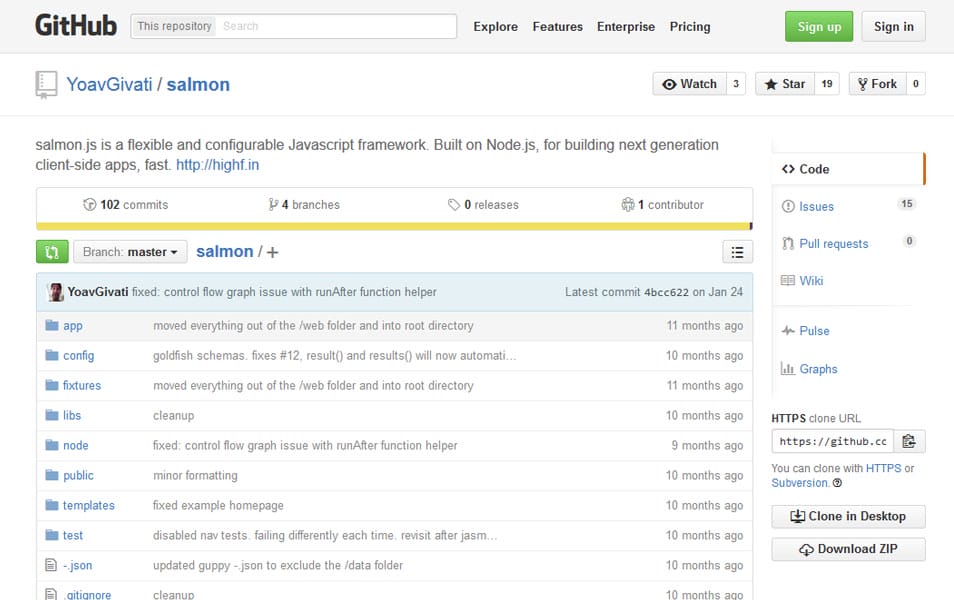Click the Clone in Desktop button
The height and width of the screenshot is (600, 954).
click(847, 516)
